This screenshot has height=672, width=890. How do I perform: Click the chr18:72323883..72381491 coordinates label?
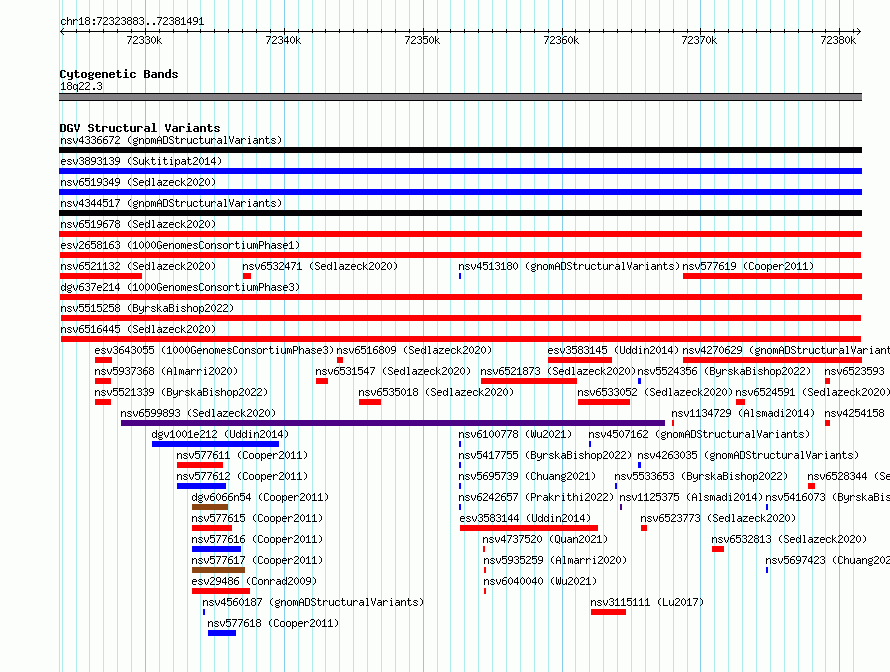point(132,22)
